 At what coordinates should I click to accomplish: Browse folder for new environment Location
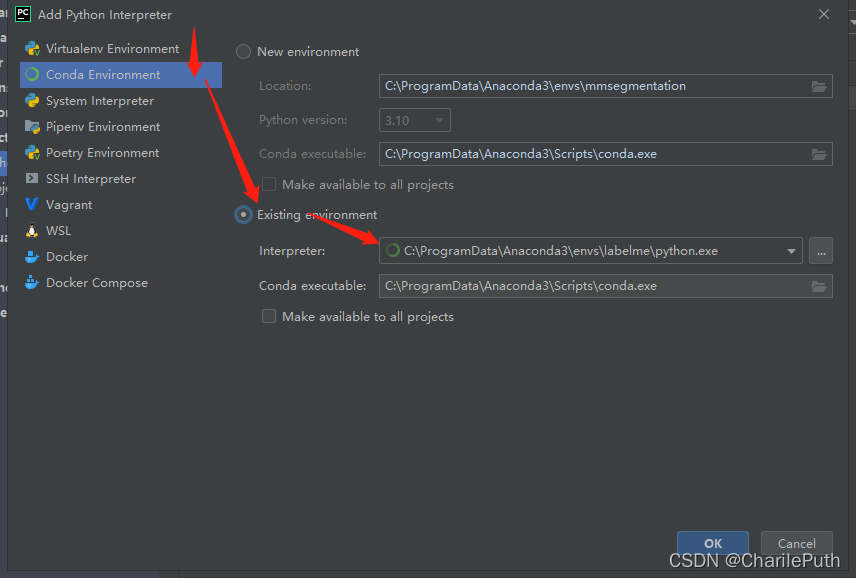(x=818, y=86)
